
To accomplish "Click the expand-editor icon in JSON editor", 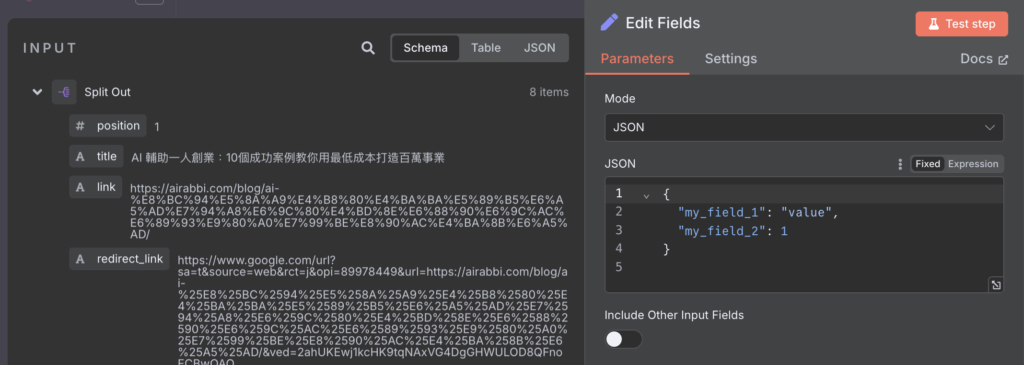I will (995, 285).
